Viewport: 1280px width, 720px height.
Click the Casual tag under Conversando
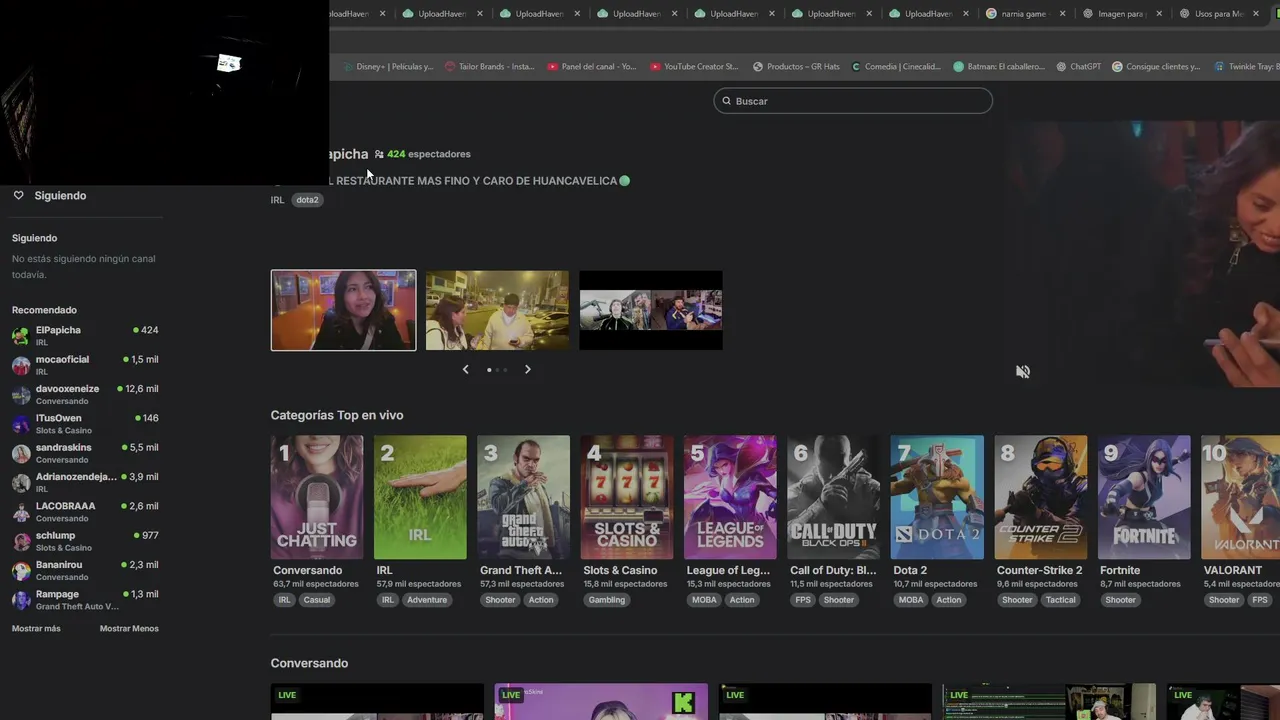point(317,600)
